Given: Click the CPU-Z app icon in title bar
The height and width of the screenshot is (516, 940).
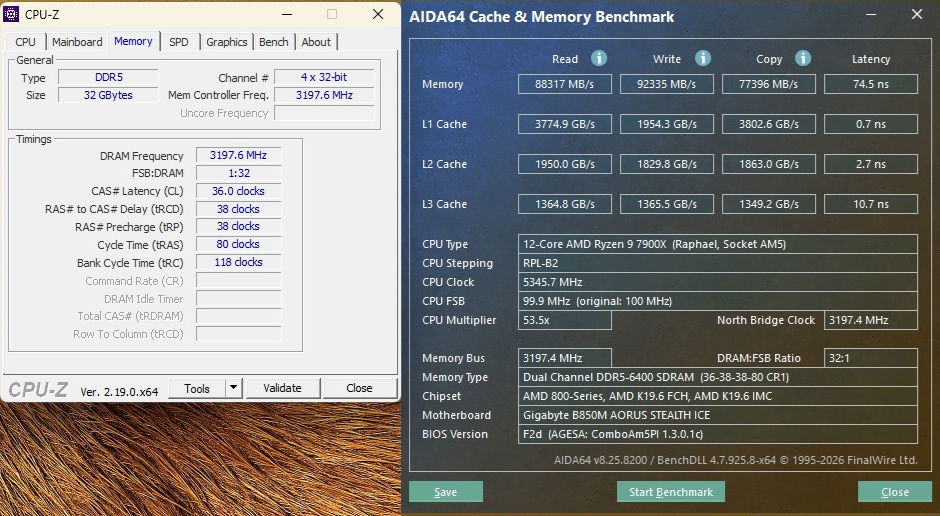Looking at the screenshot, I should (11, 14).
